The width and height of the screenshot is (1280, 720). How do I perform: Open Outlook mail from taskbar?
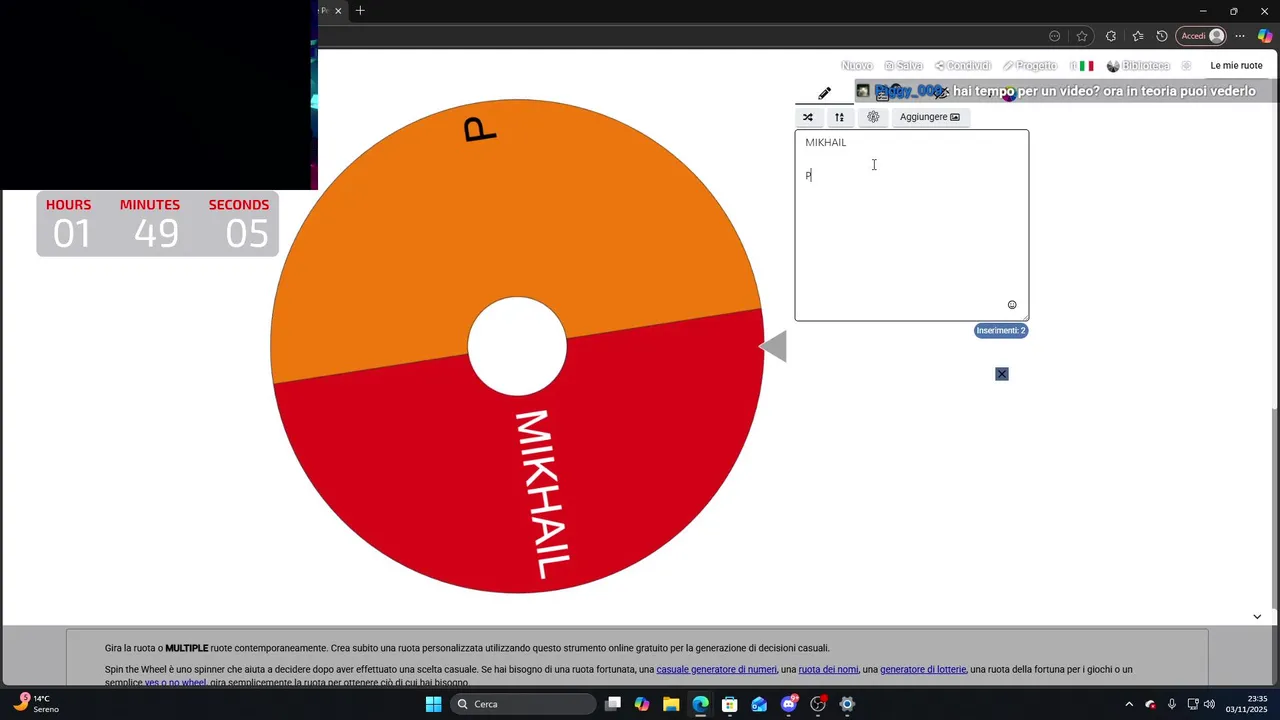coord(759,704)
